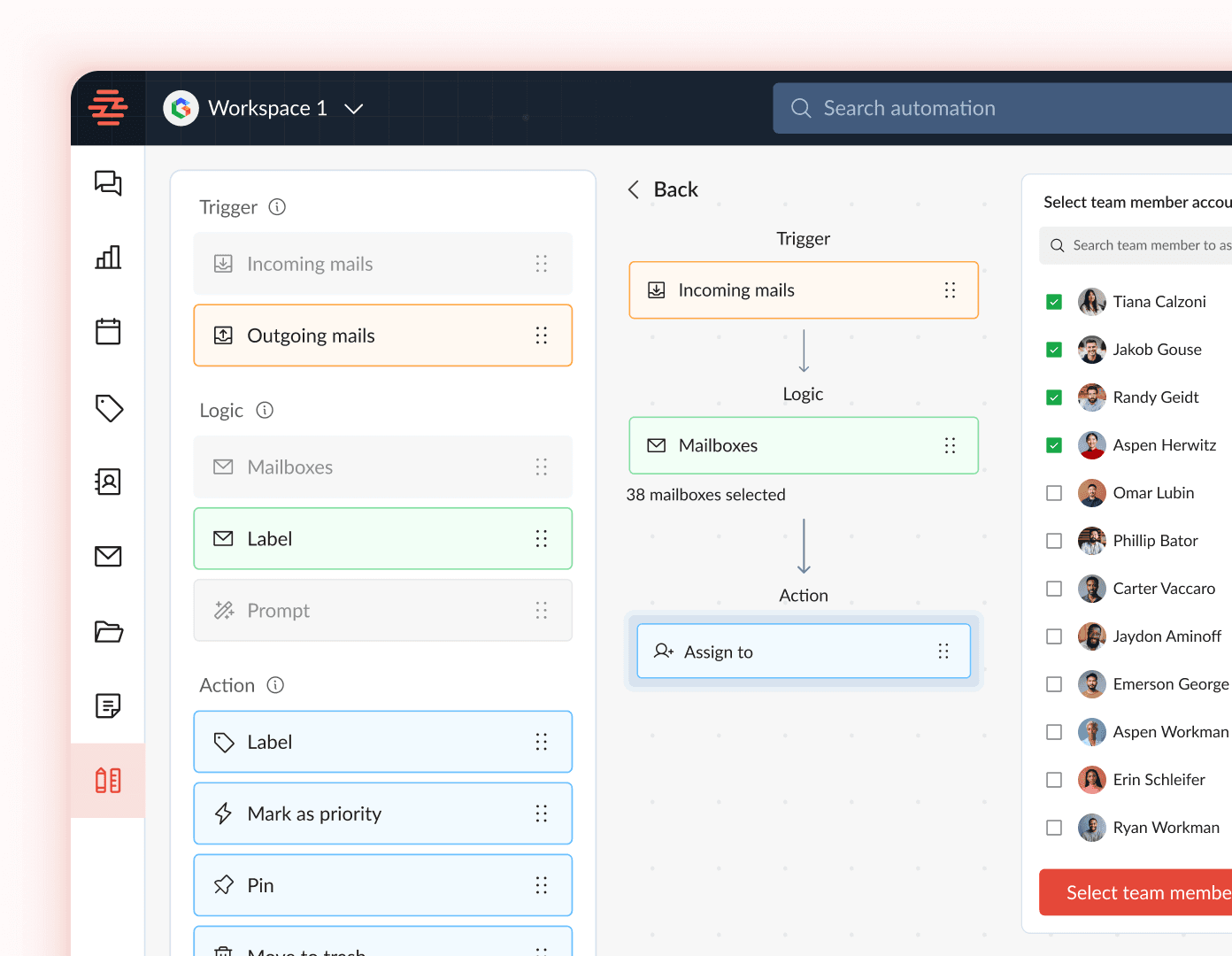Open the mail envelope icon in sidebar
This screenshot has width=1232, height=956.
click(x=108, y=556)
